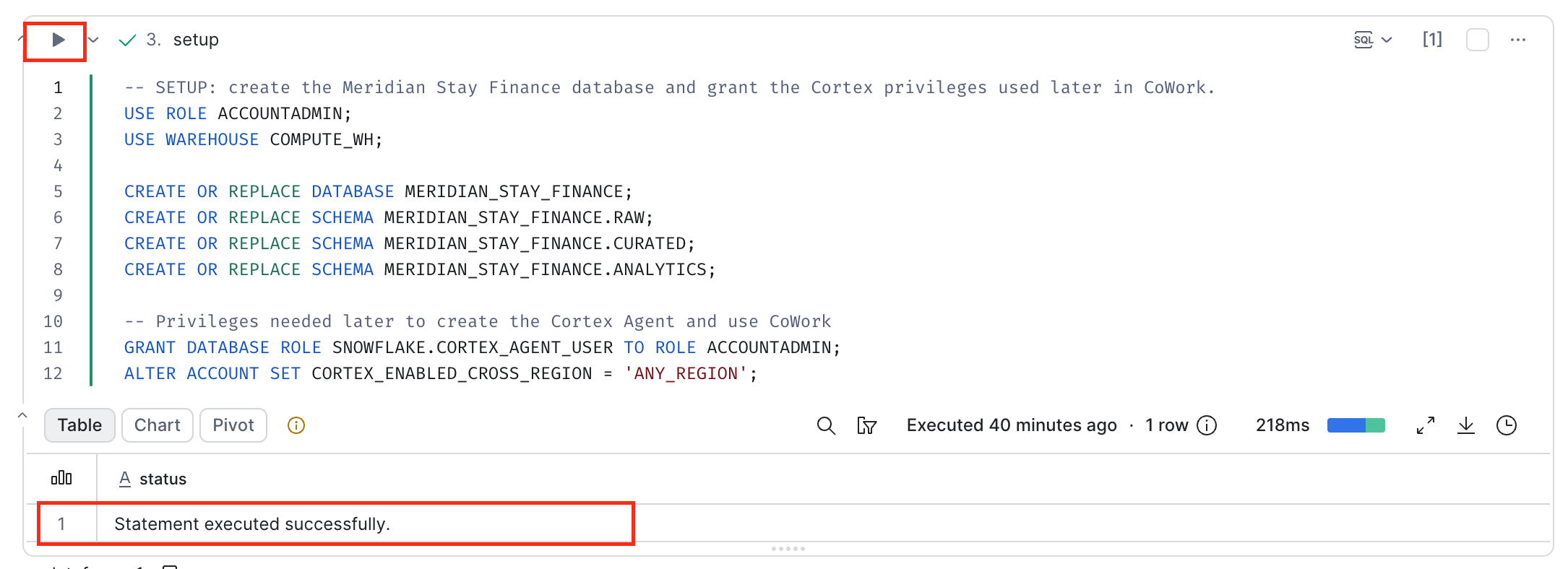Switch to the Table results tab
Viewport: 1568px width, 569px height.
pos(79,425)
